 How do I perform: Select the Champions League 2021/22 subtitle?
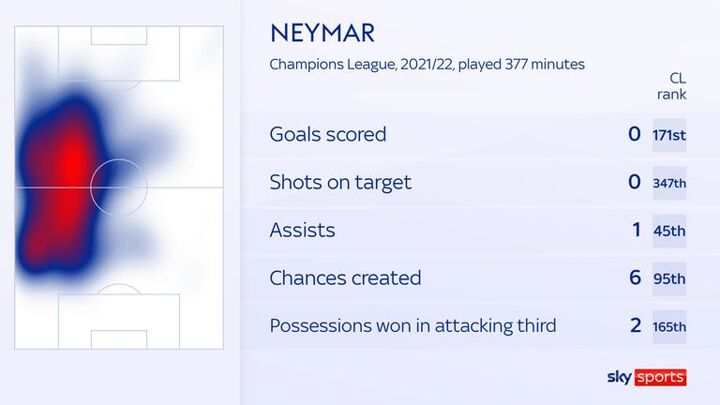[427, 64]
